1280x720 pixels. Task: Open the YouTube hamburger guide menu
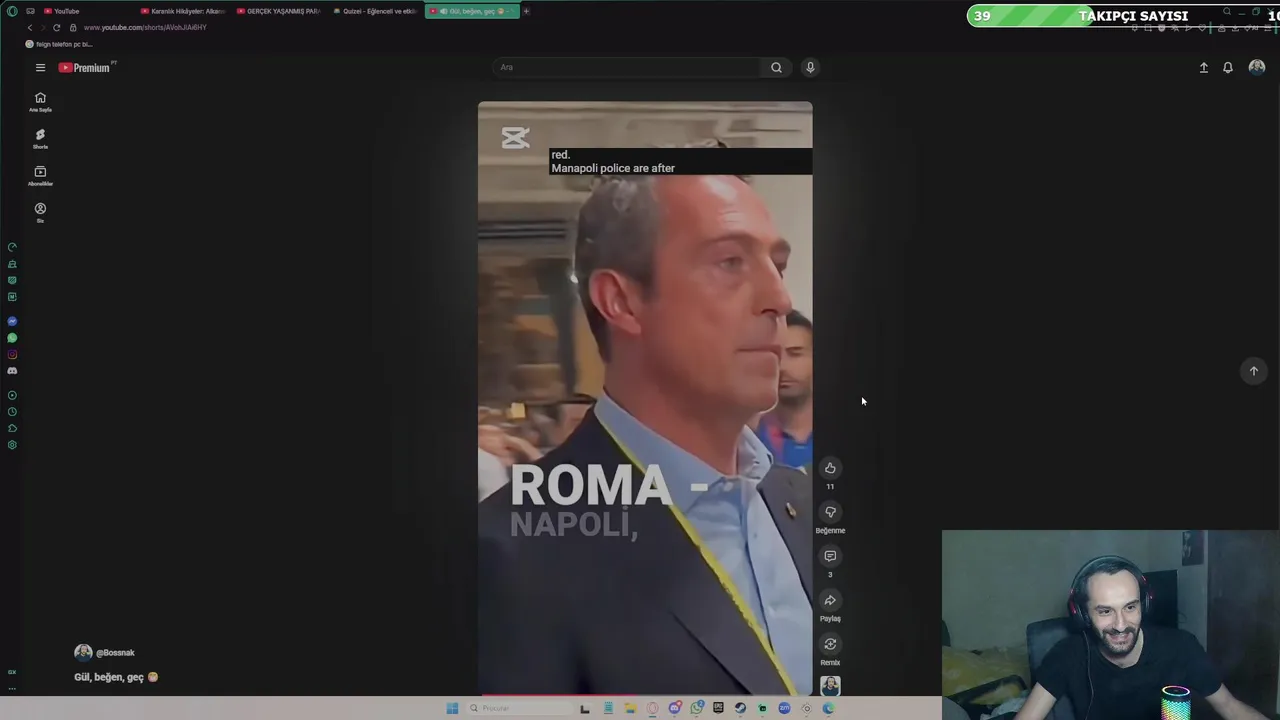(40, 67)
